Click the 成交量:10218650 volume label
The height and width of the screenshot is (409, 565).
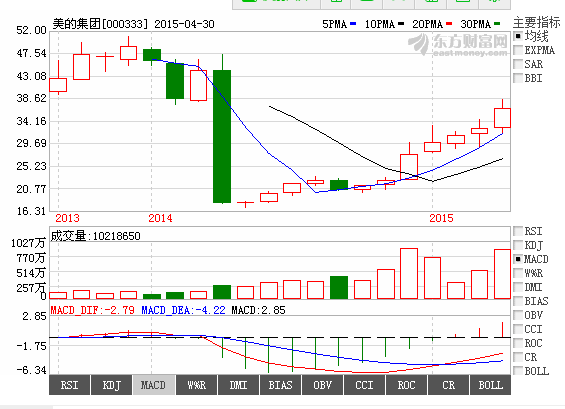tap(95, 236)
